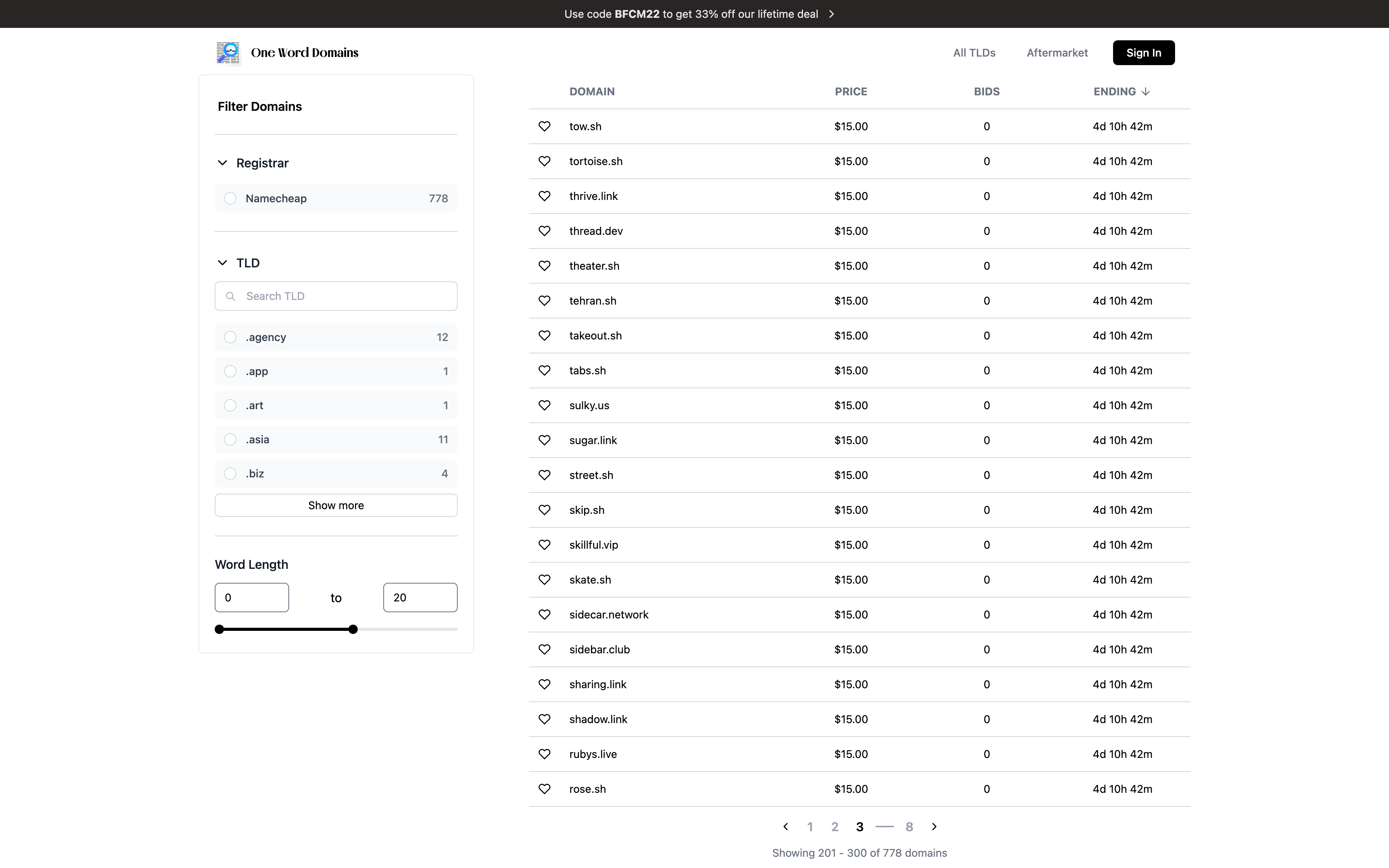Select the Namecheap registrar radio button
Viewport: 1389px width, 868px height.
[230, 199]
